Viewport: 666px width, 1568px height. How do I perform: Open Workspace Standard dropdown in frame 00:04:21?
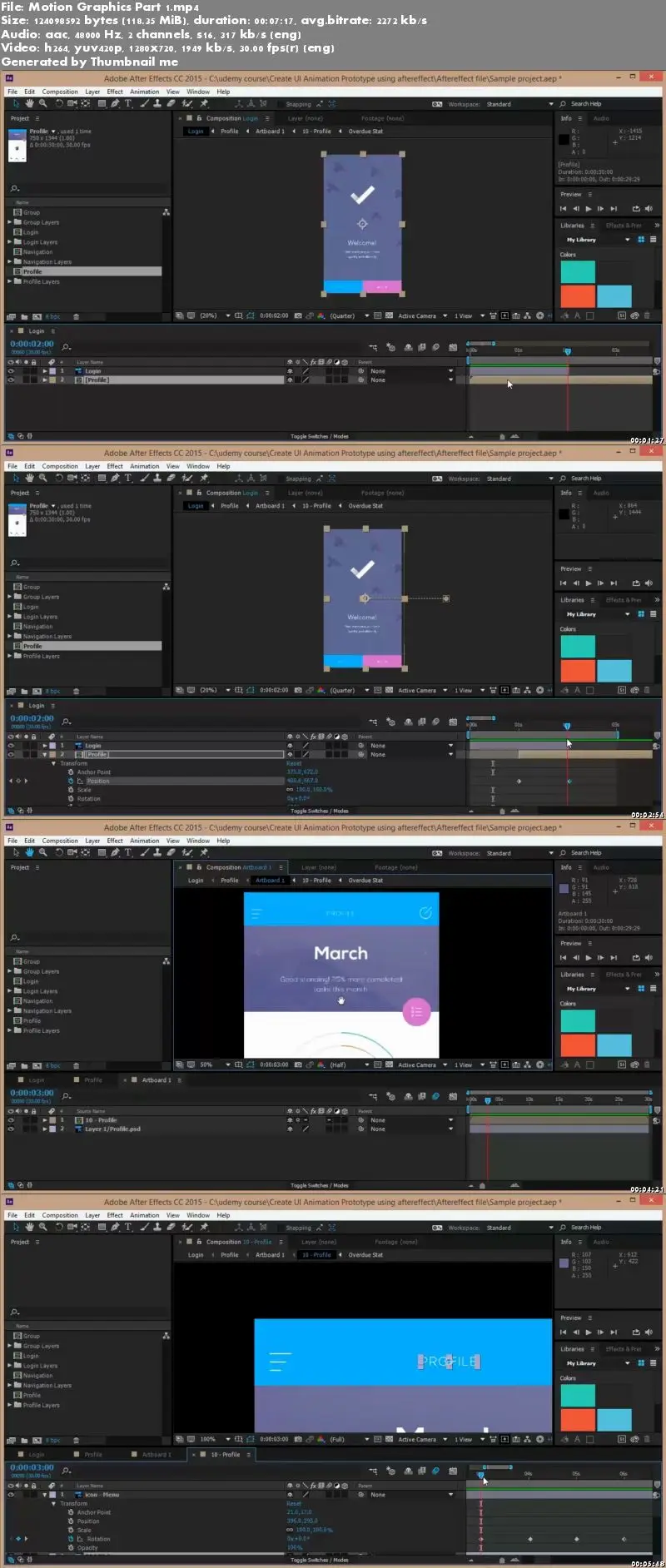click(x=520, y=853)
